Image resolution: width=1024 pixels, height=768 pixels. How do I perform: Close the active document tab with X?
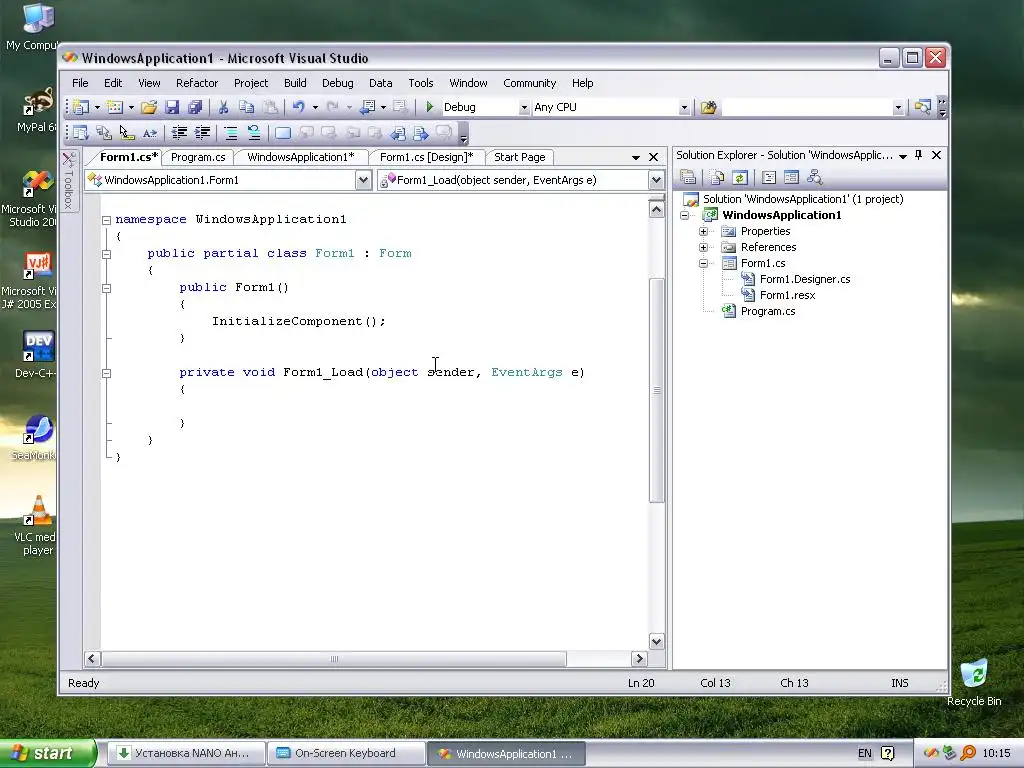654,157
